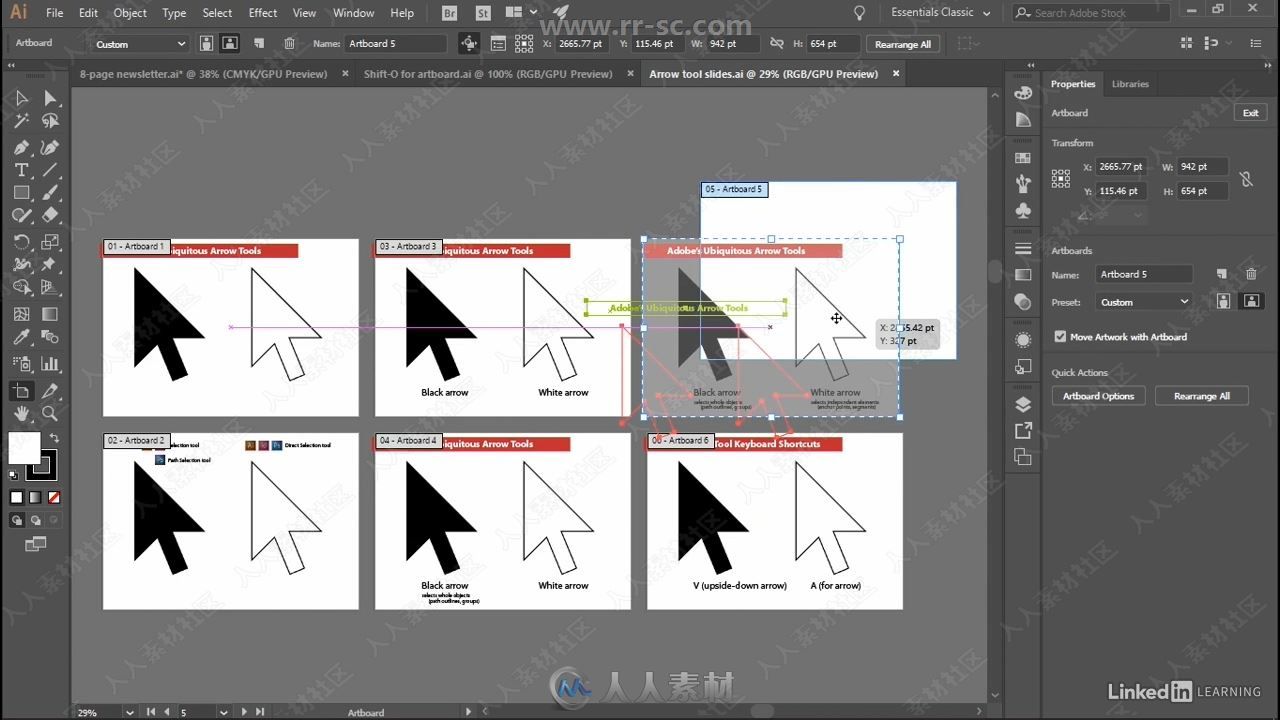Go to first artboard in status bar

click(151, 712)
